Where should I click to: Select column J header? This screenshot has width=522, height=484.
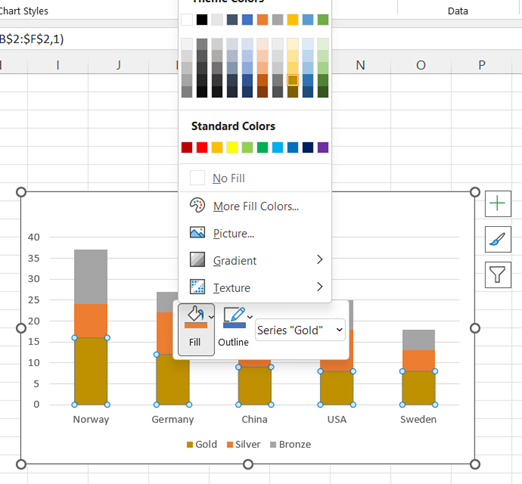[118, 65]
